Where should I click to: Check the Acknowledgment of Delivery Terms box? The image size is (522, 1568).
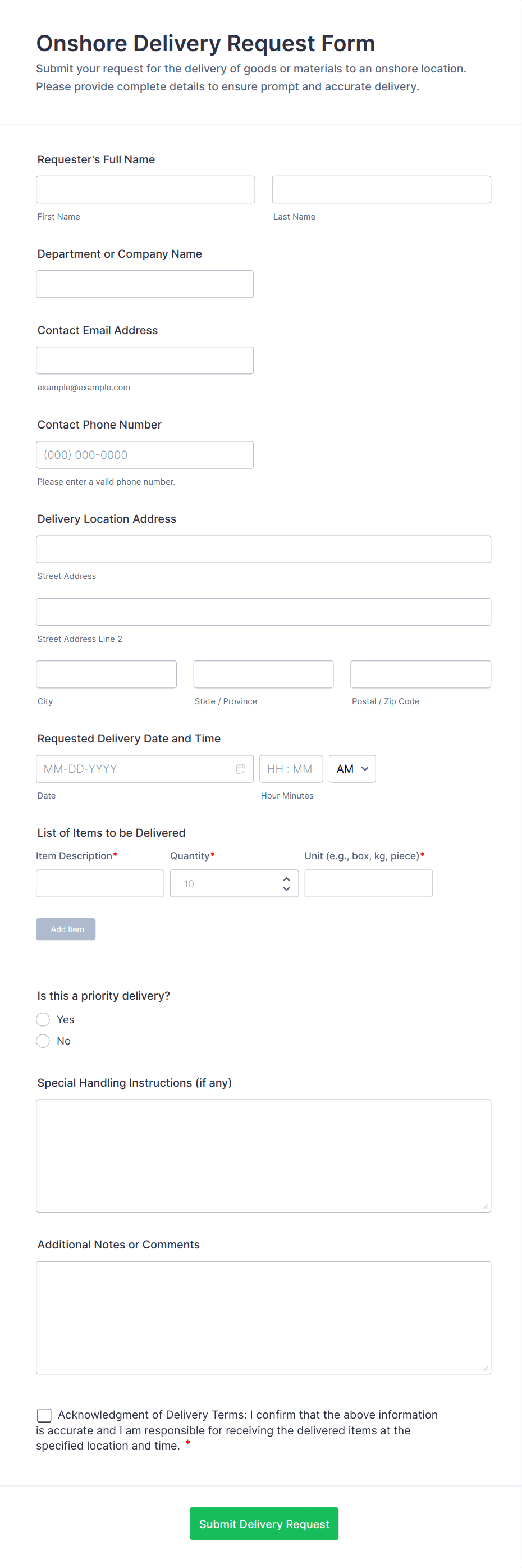(44, 1415)
